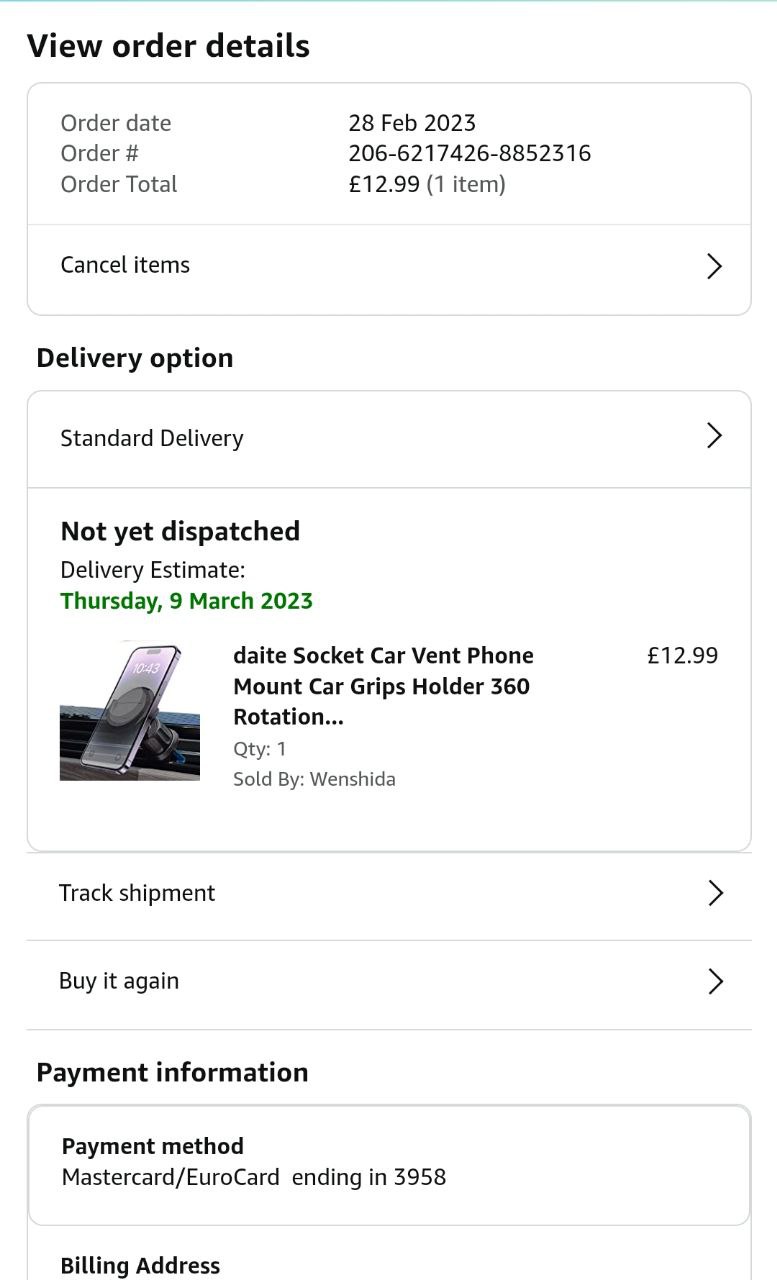Screen dimensions: 777x1280
Task: Open Track shipment
Action: [x=137, y=893]
